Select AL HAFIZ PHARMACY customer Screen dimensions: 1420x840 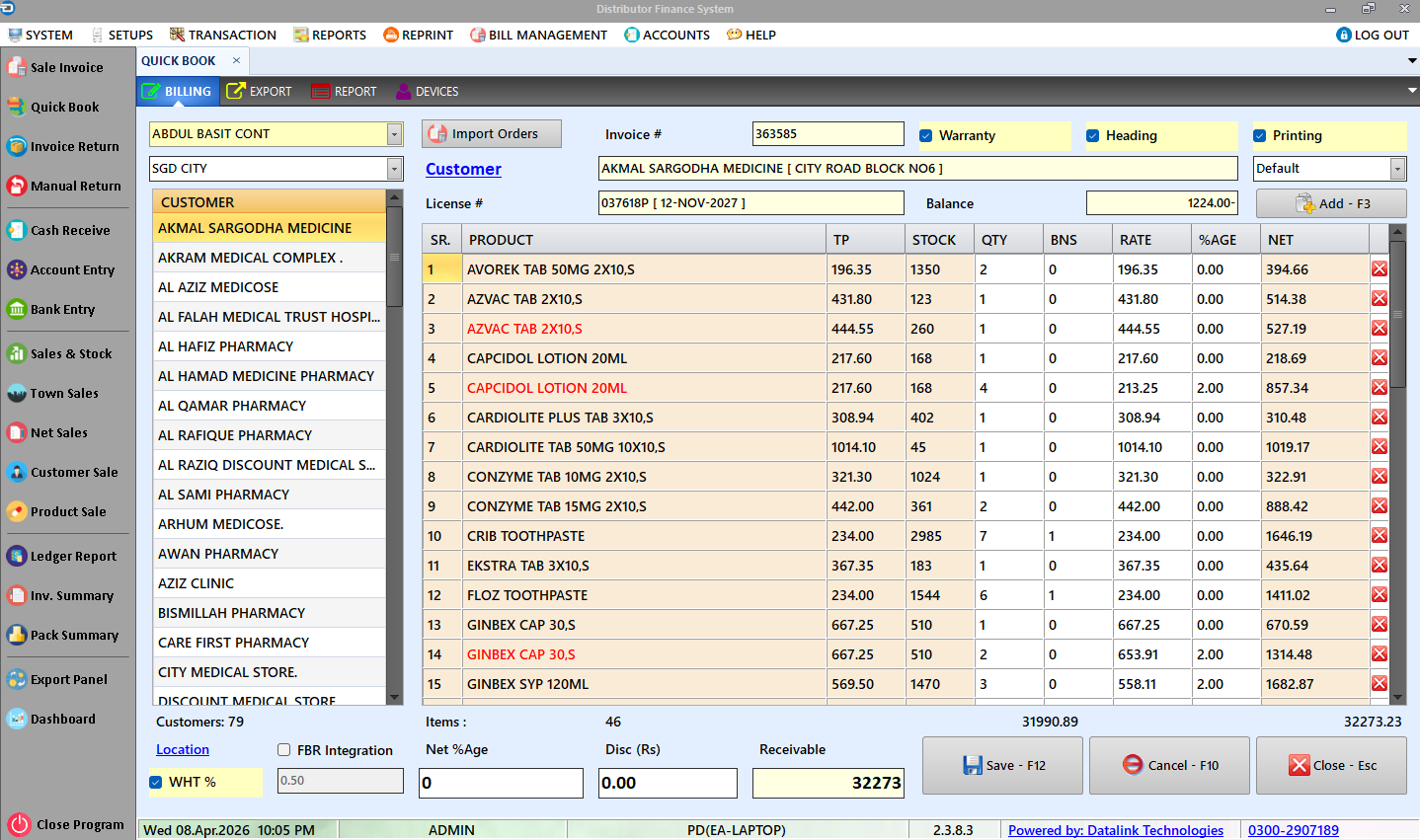(x=270, y=346)
